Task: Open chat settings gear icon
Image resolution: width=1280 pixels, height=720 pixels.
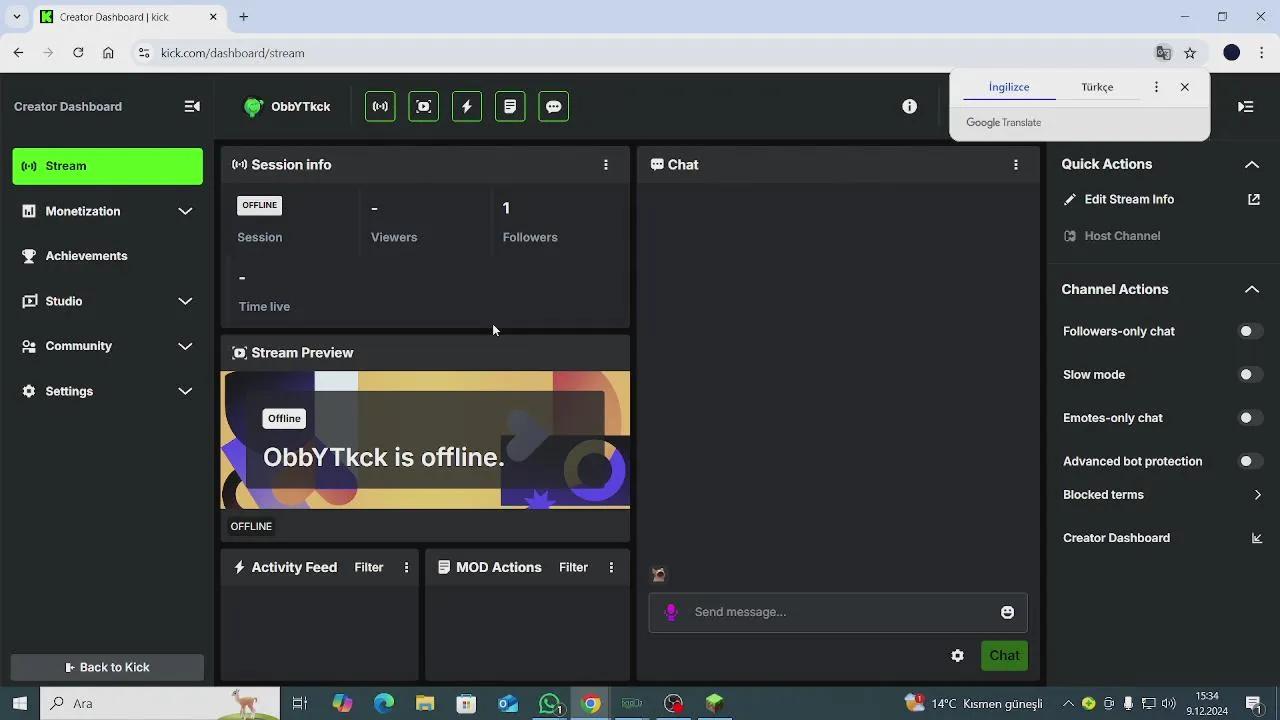Action: 957,656
